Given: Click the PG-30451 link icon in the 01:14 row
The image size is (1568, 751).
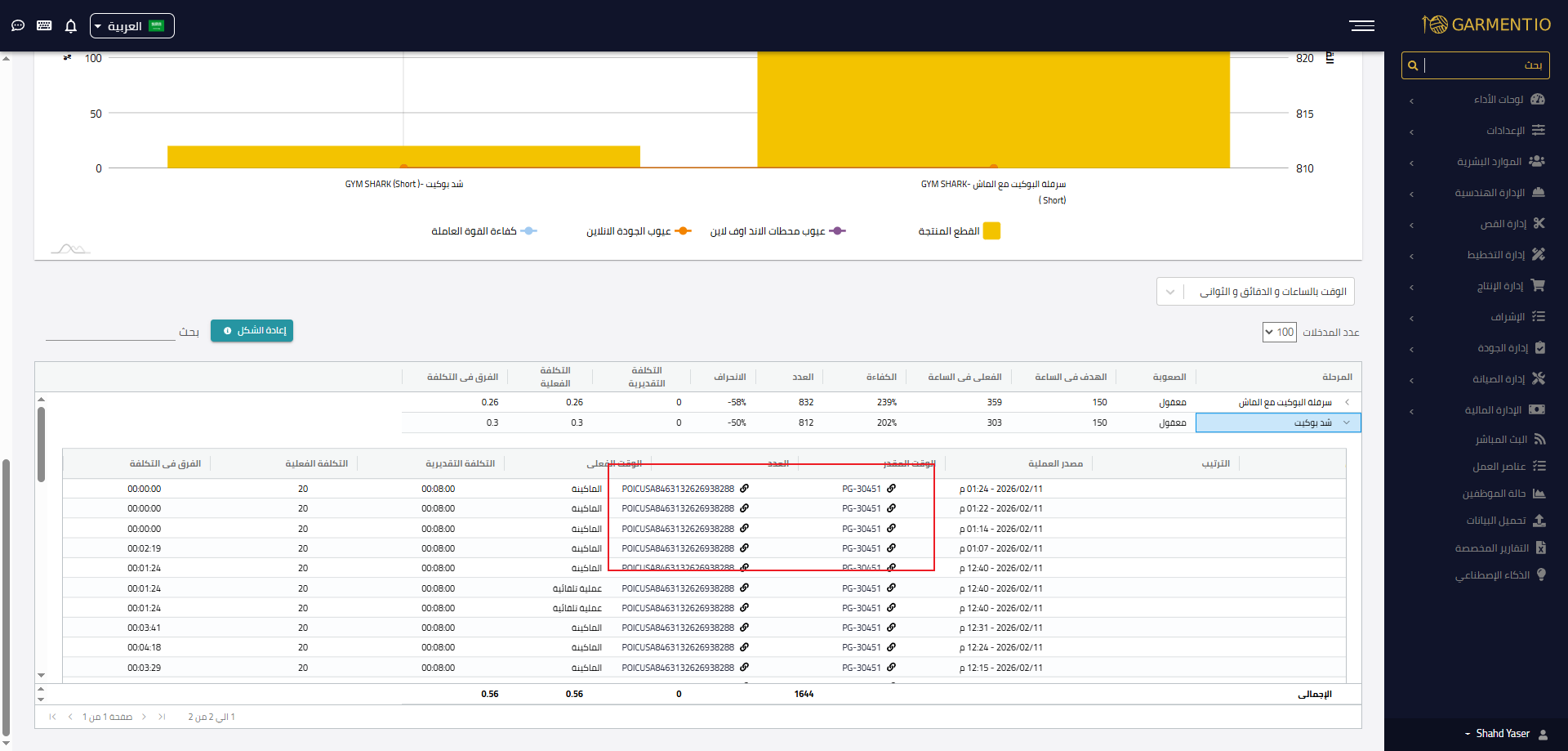Looking at the screenshot, I should (x=891, y=529).
